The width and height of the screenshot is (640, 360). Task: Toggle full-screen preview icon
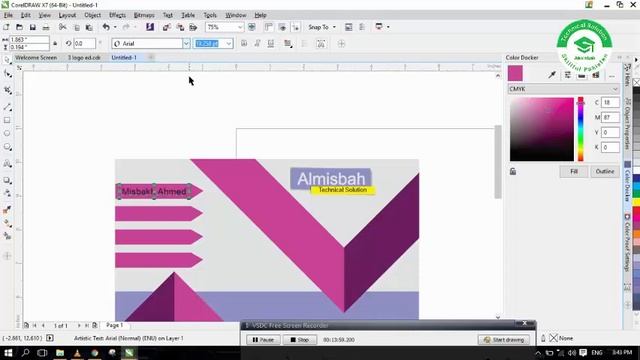click(x=252, y=27)
